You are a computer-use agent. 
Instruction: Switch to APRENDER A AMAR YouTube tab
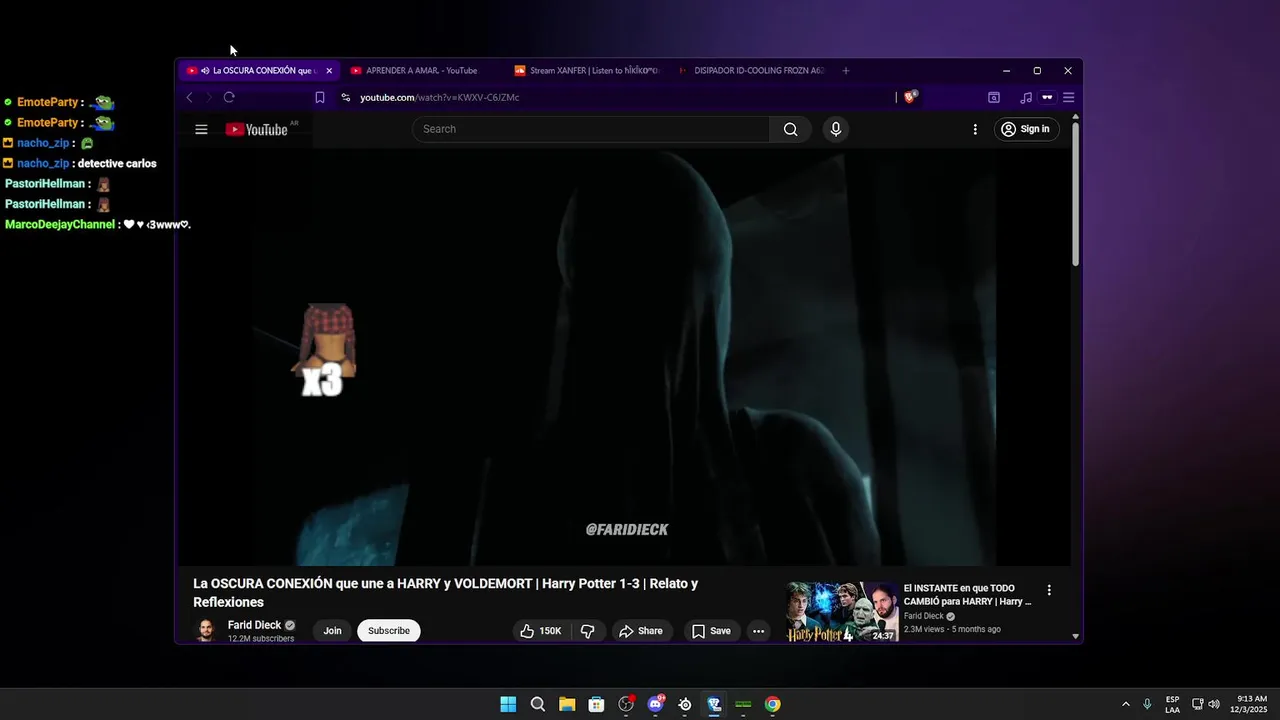(x=421, y=71)
